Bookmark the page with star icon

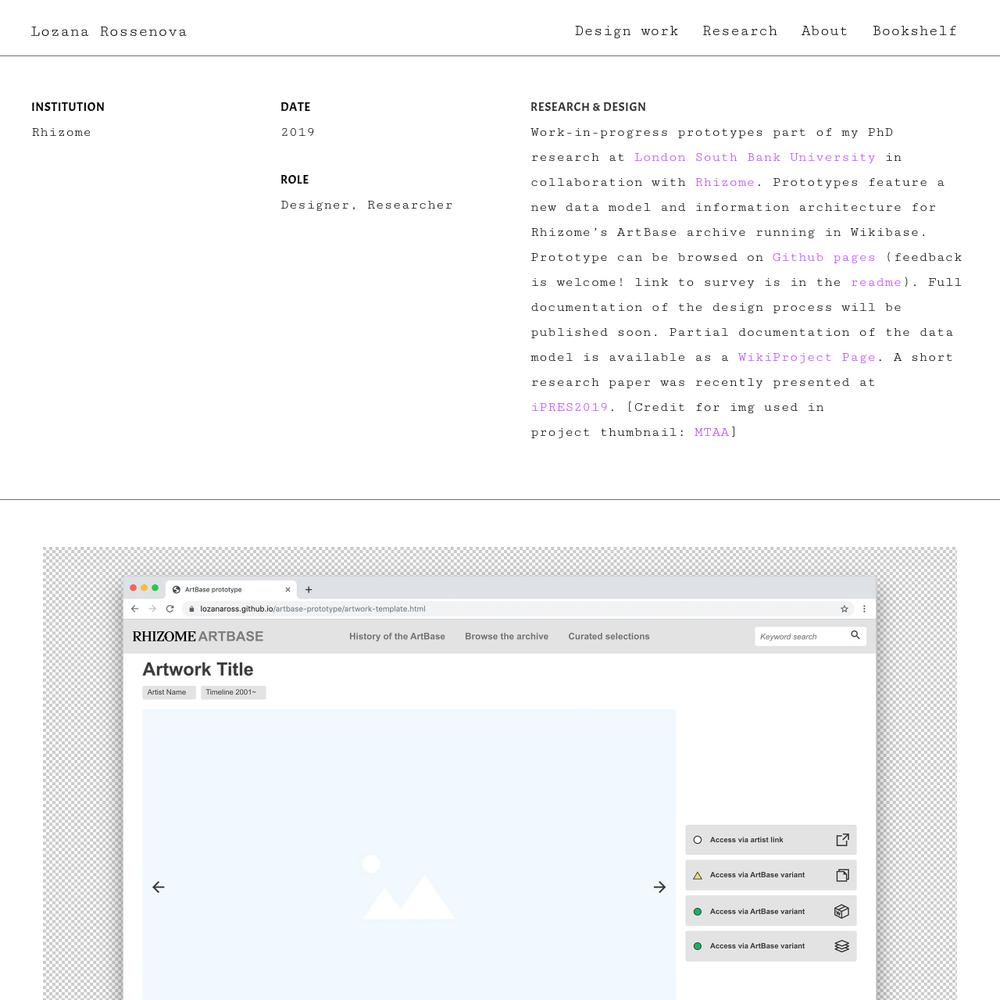tap(844, 608)
